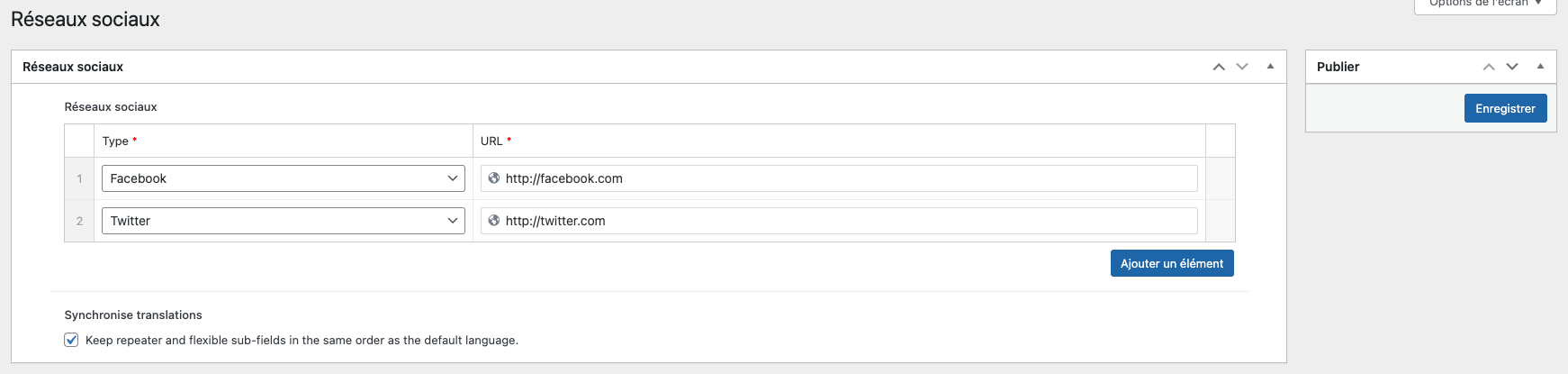Click Enregistrer button

pyautogui.click(x=1505, y=108)
